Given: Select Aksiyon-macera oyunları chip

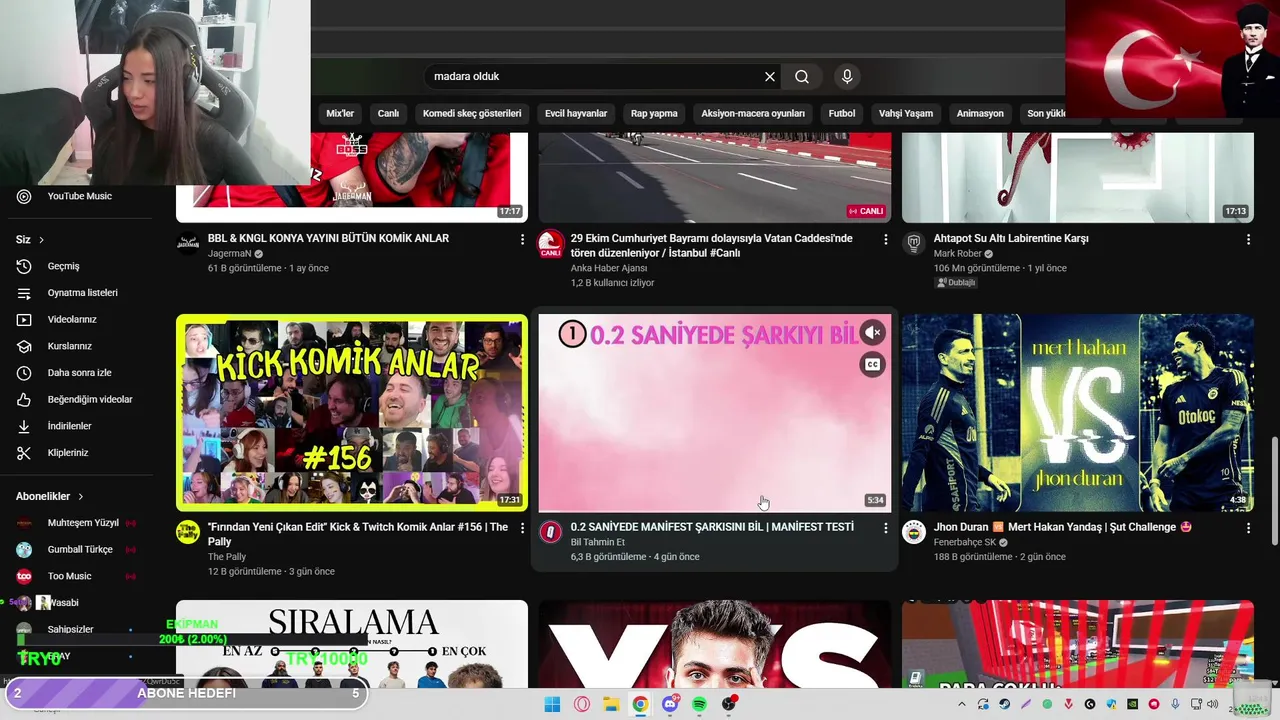Looking at the screenshot, I should pyautogui.click(x=753, y=114).
